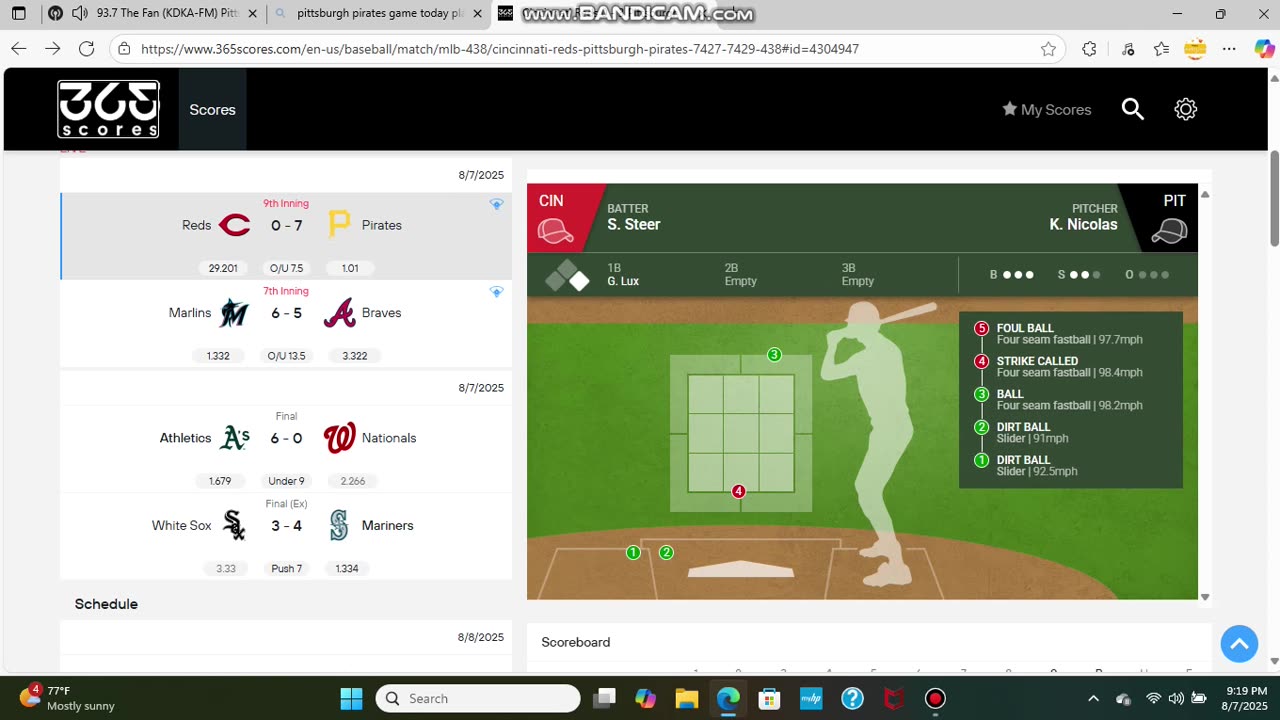Open browser settings and more menu
The image size is (1280, 720).
coord(1230,49)
